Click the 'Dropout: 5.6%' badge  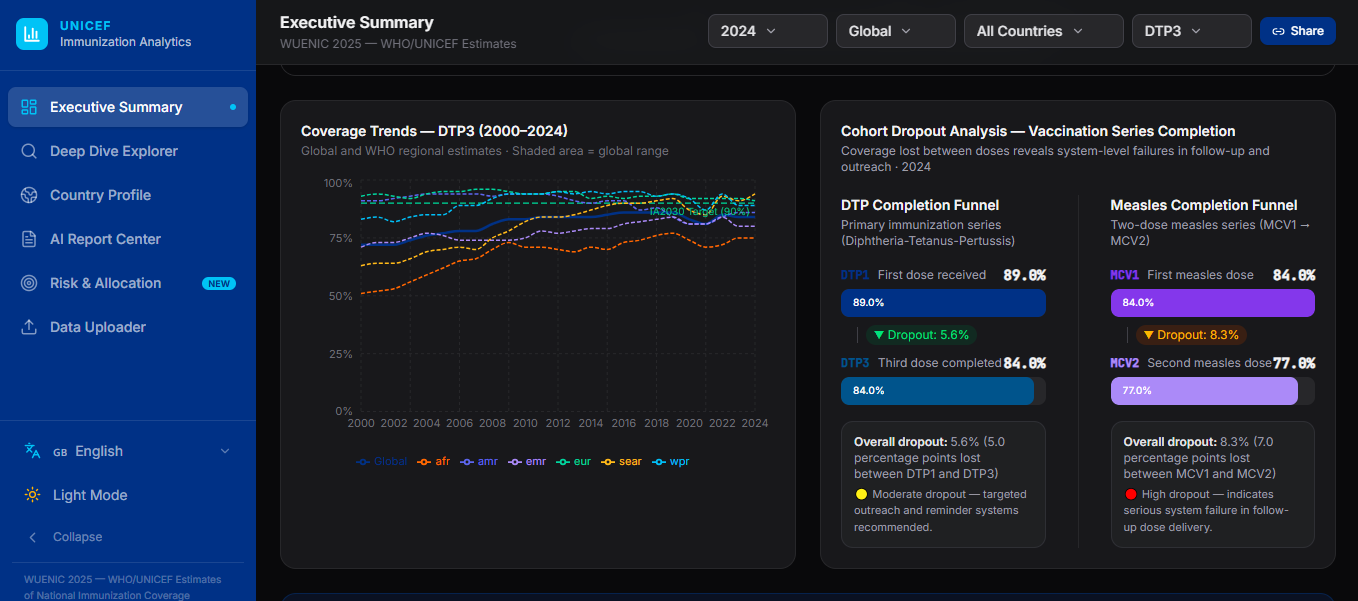coord(921,335)
